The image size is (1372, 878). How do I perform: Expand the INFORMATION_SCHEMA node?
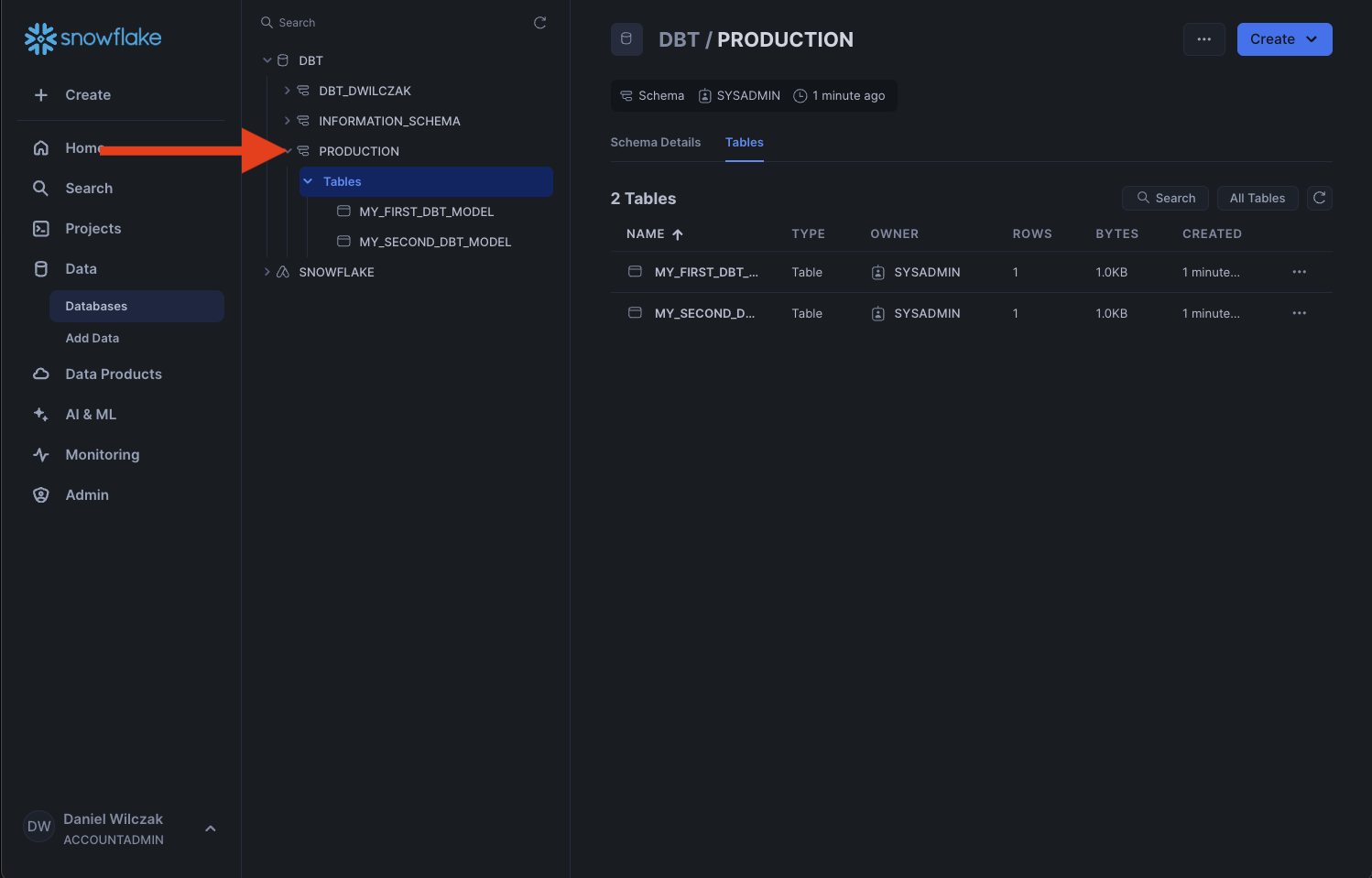click(287, 121)
